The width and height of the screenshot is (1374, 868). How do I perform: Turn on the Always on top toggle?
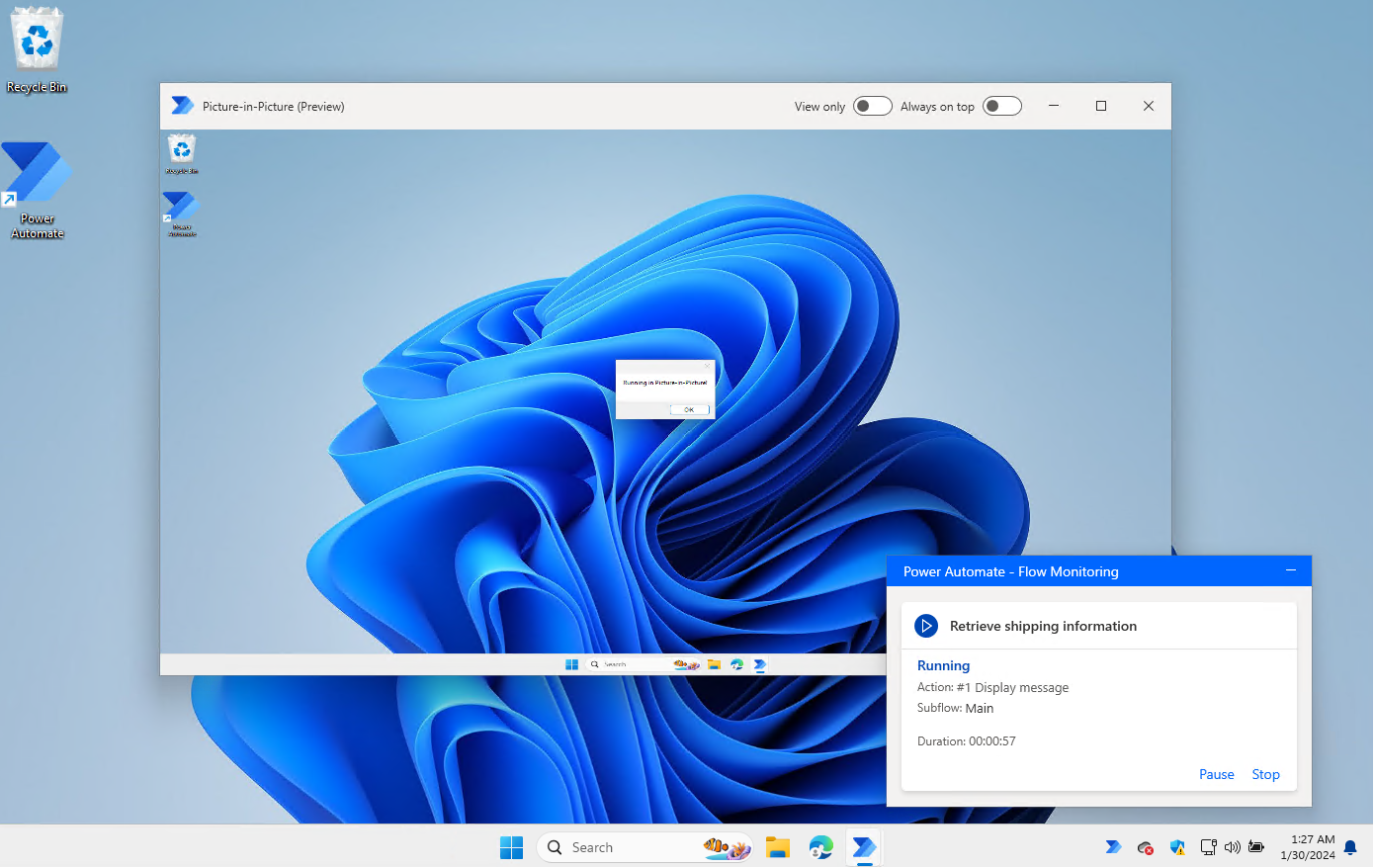point(1002,106)
